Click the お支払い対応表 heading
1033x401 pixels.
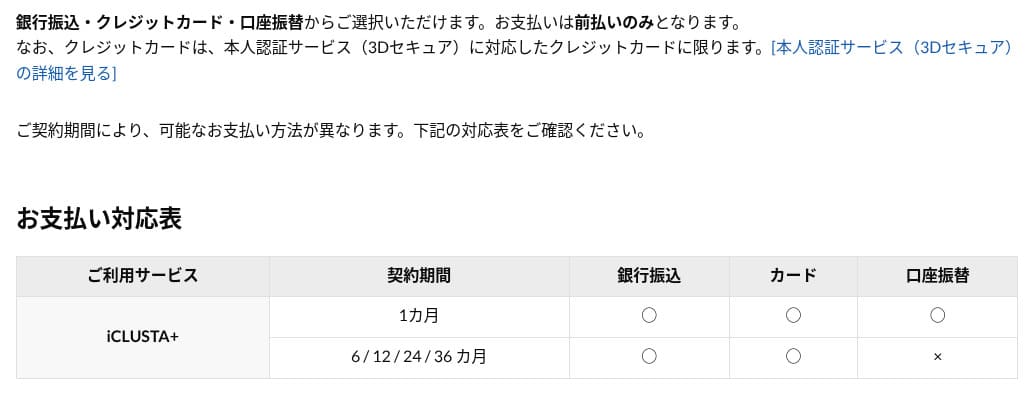click(99, 219)
